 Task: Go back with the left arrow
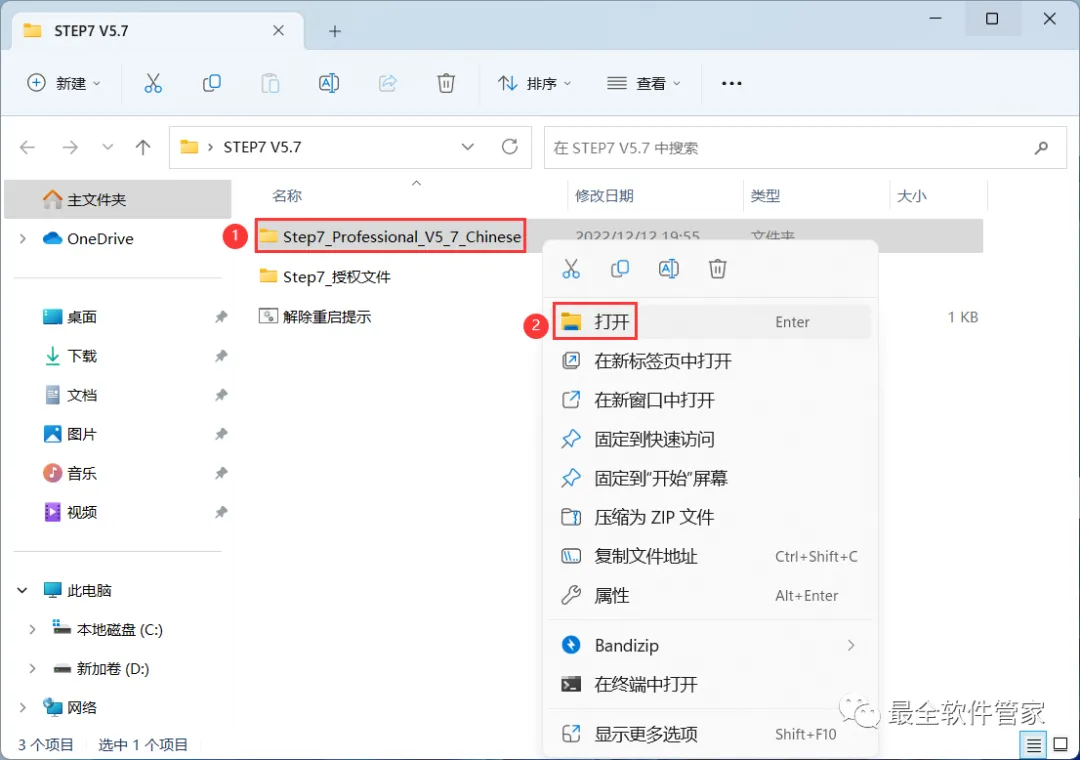point(28,147)
